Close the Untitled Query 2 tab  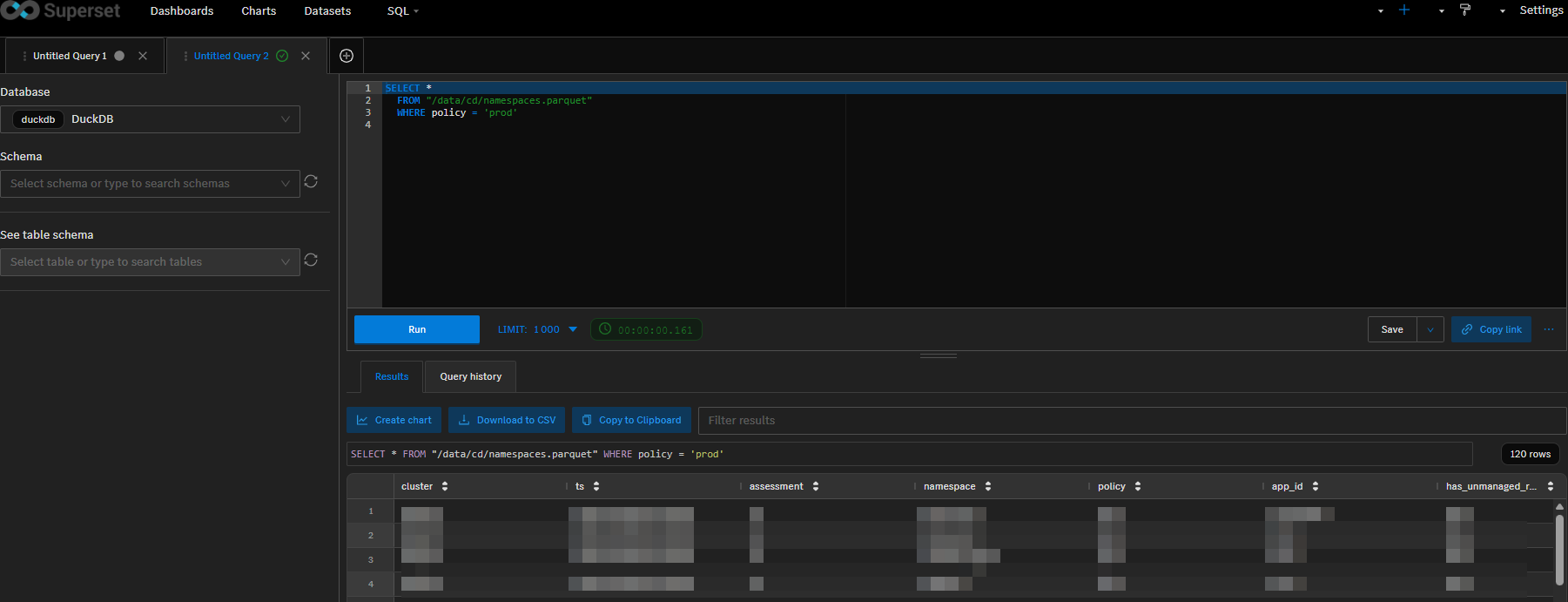click(x=306, y=56)
